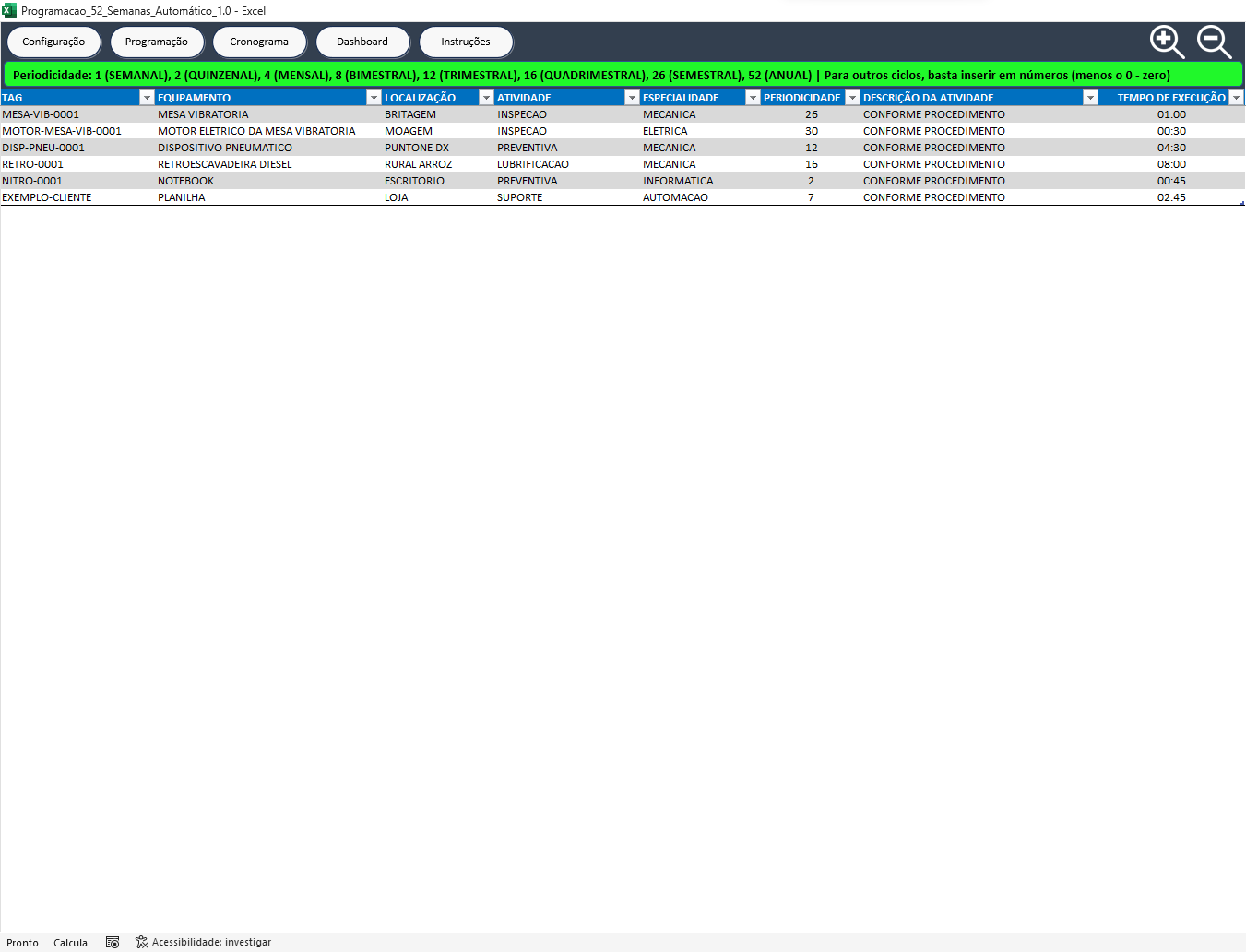Open the PERIODICIDADE filter dropdown
This screenshot has height=952, width=1246.
pyautogui.click(x=852, y=98)
